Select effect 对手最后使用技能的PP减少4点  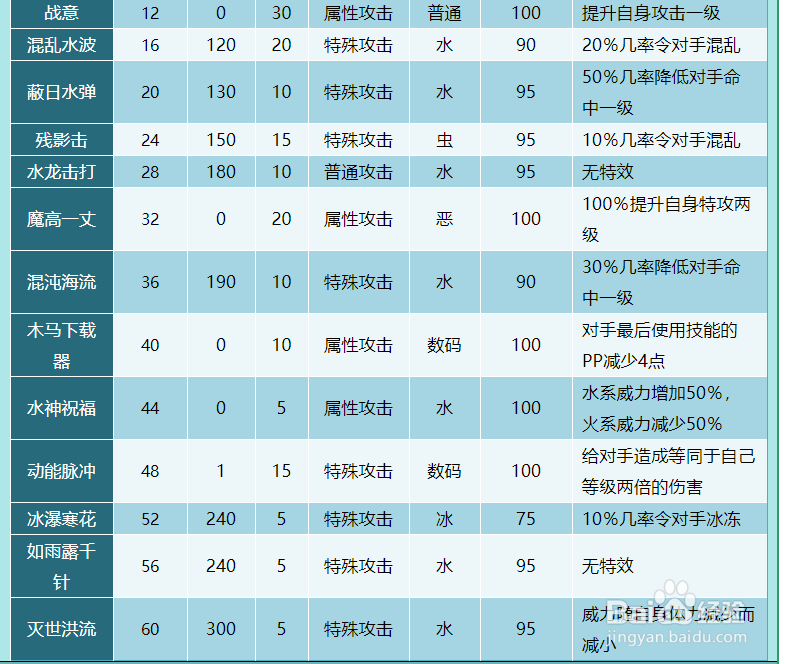[660, 345]
